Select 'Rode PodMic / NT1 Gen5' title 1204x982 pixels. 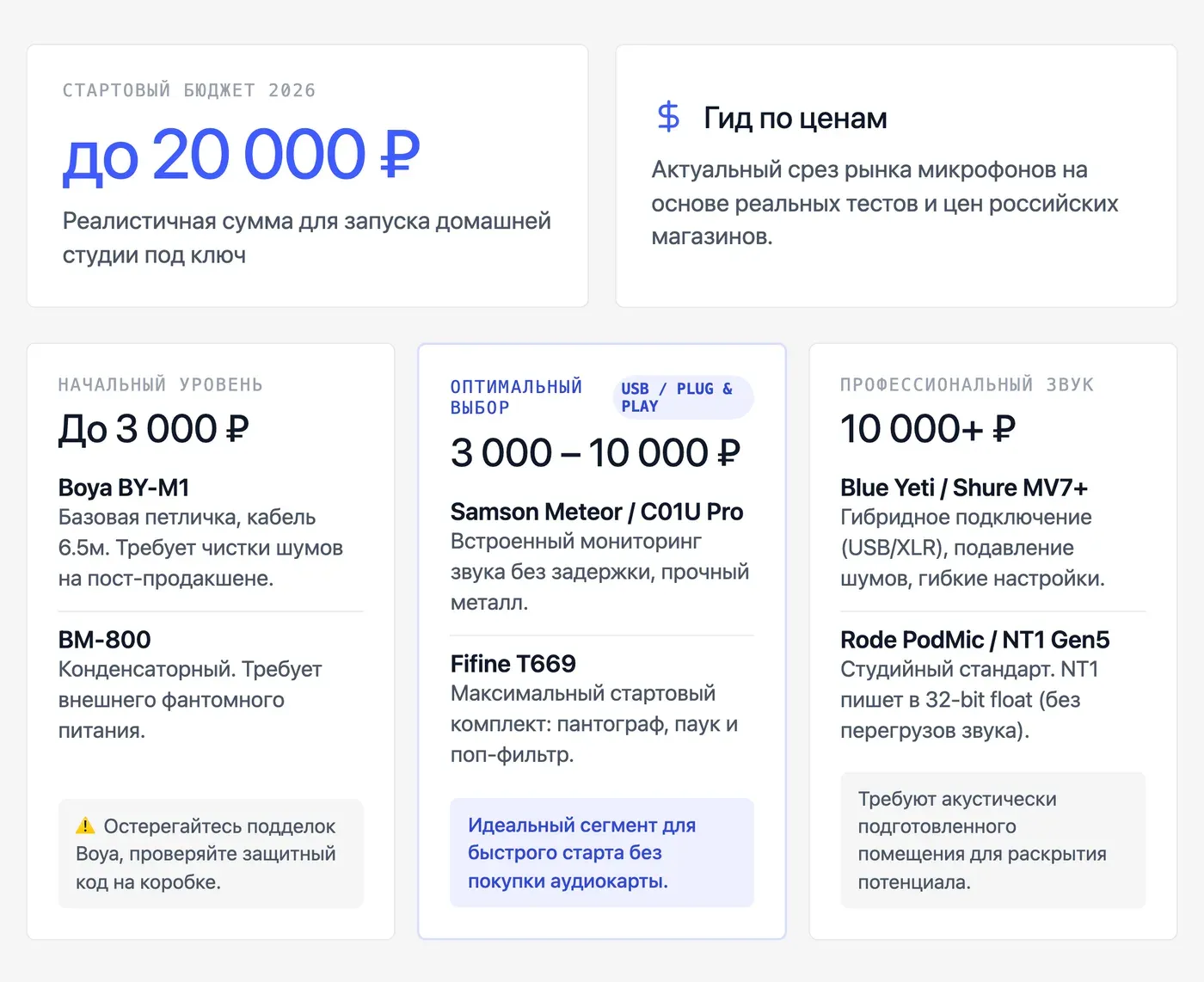[x=975, y=640]
